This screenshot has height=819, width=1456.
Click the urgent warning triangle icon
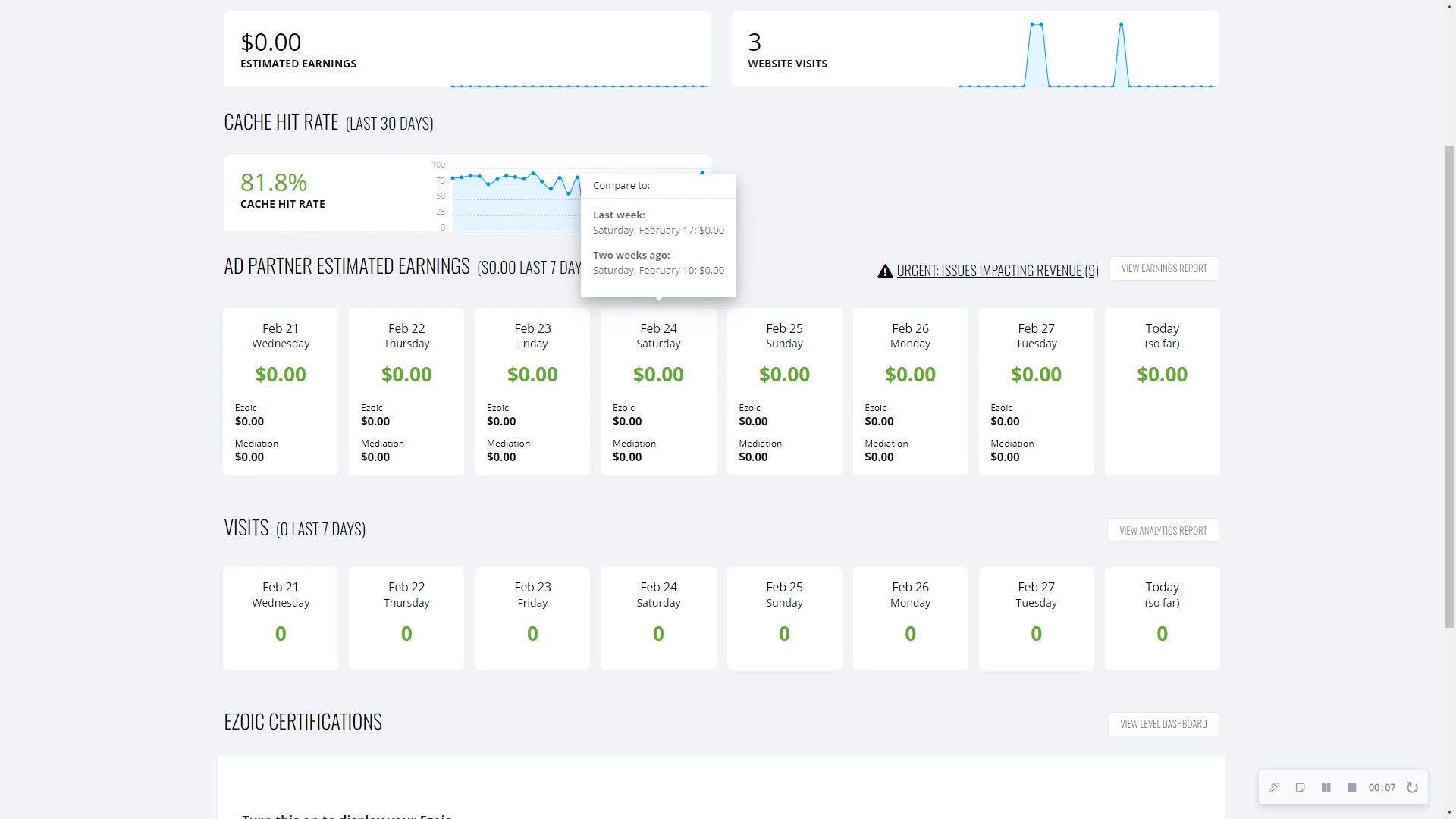tap(884, 271)
